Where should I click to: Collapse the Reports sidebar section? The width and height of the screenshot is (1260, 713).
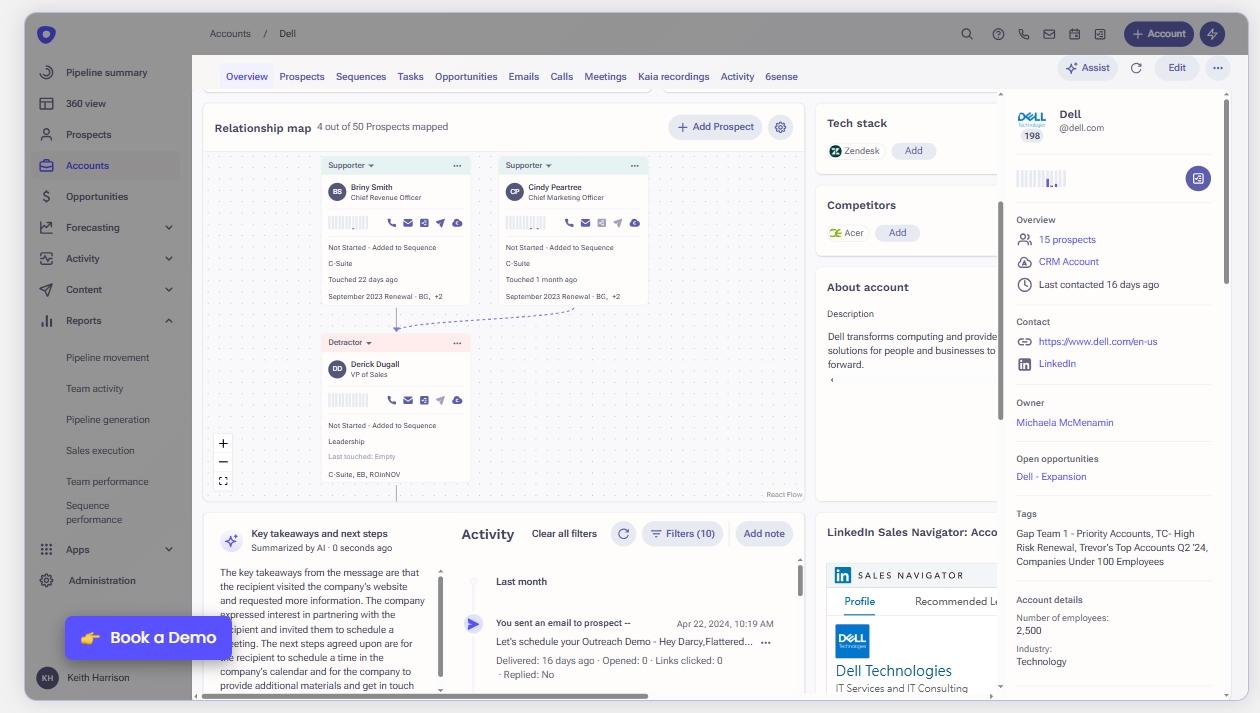[x=168, y=321]
